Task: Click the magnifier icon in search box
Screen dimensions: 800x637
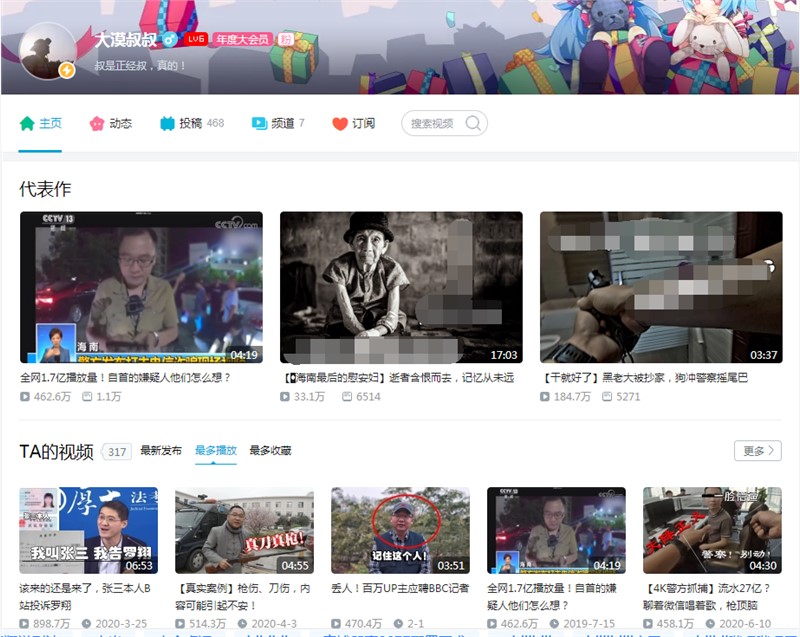Action: point(473,124)
